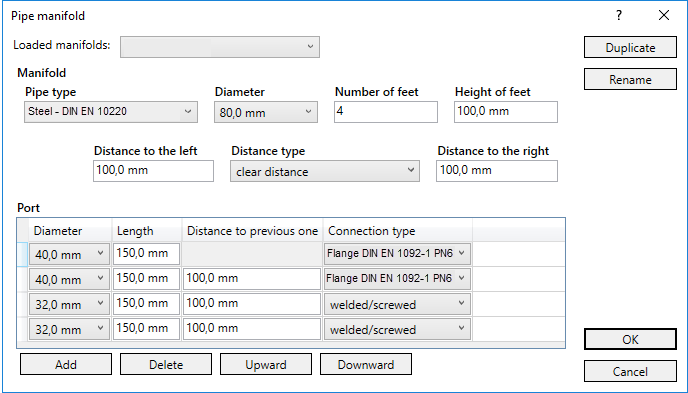
Task: Click the Number of feet field
Action: tap(386, 112)
